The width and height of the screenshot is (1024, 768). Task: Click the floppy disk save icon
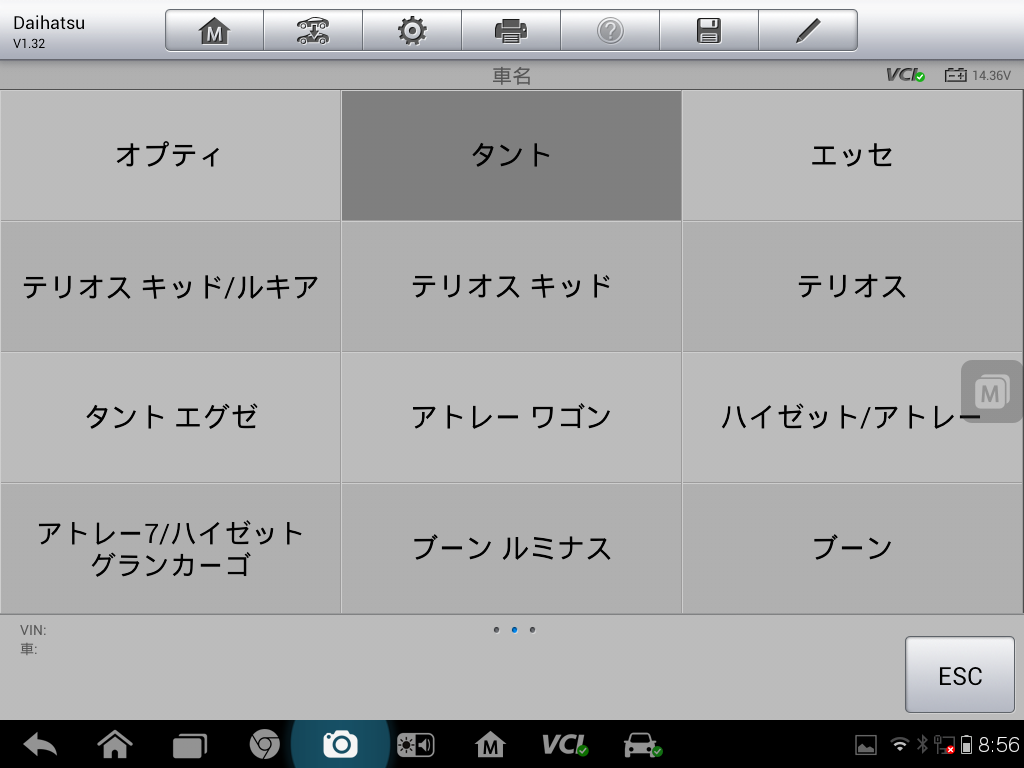tap(709, 31)
